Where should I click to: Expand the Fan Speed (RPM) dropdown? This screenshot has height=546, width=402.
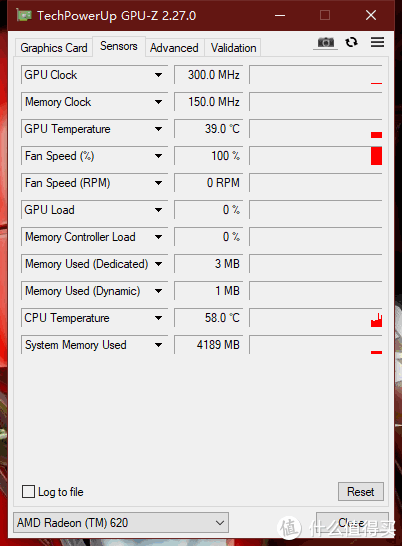[x=159, y=183]
